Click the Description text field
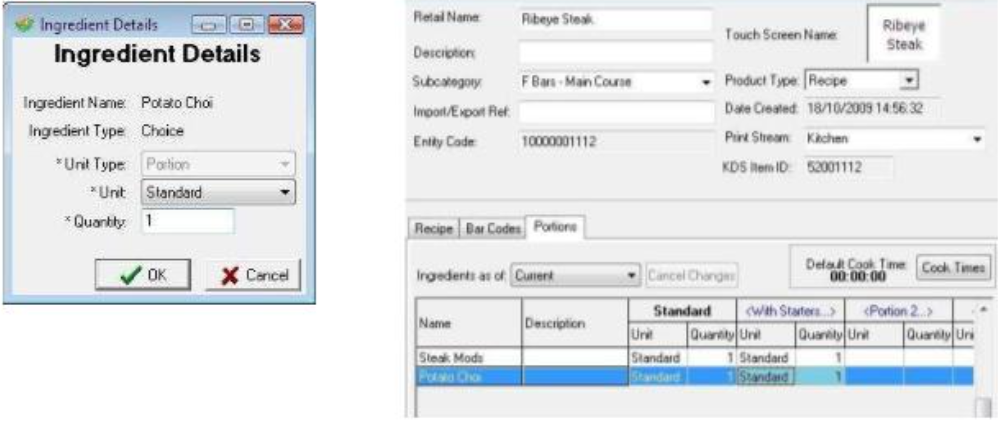The height and width of the screenshot is (422, 998). (x=614, y=50)
